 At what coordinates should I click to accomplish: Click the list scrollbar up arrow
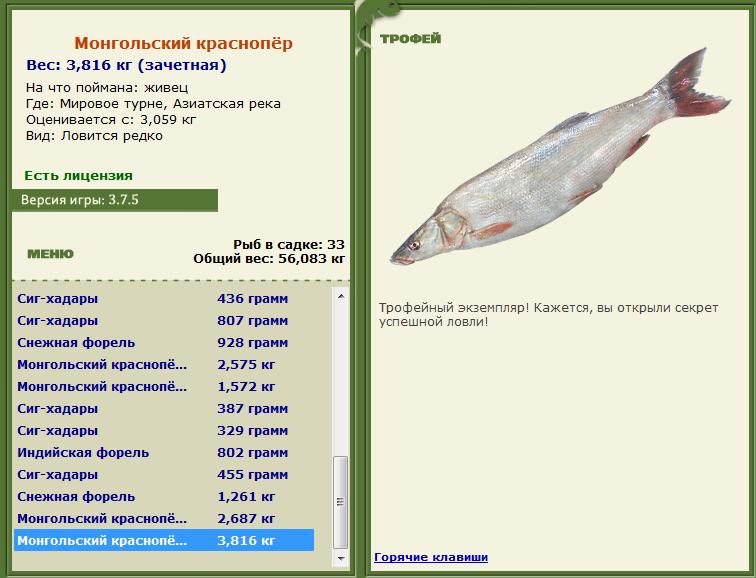(x=341, y=296)
